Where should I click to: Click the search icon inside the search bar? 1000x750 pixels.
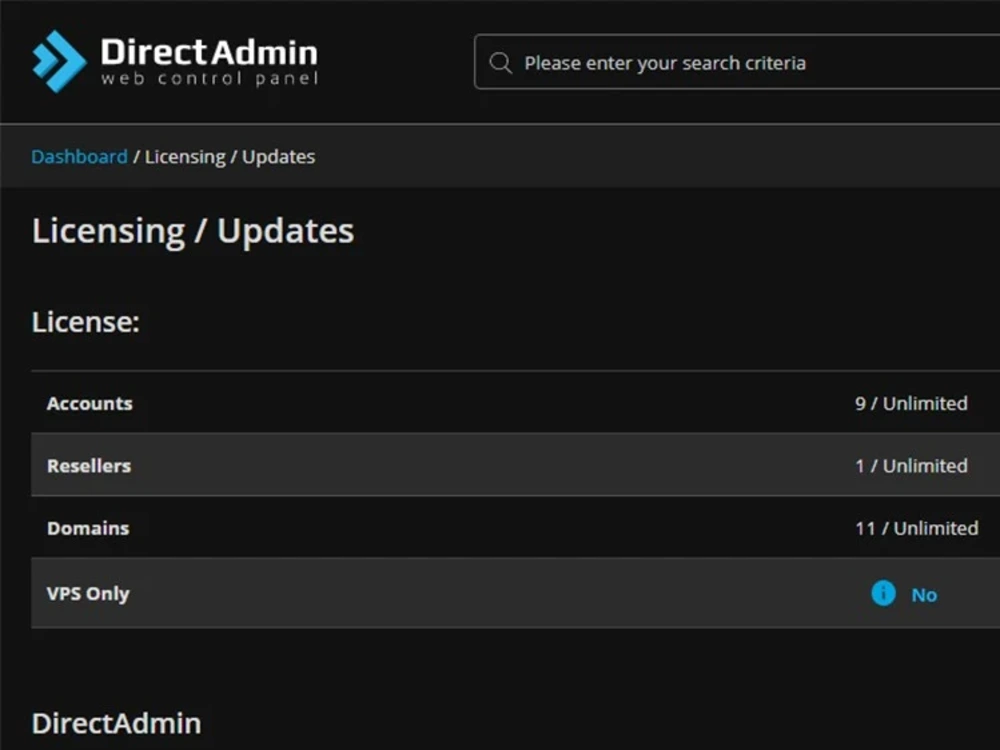[x=500, y=62]
